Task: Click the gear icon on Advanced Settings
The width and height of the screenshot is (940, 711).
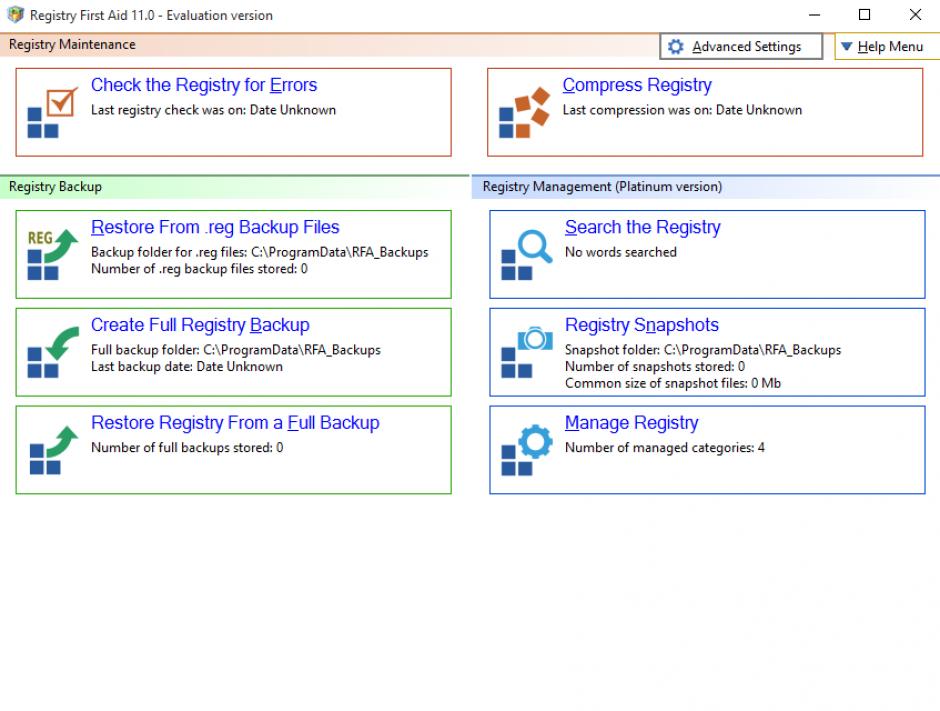Action: click(x=676, y=47)
